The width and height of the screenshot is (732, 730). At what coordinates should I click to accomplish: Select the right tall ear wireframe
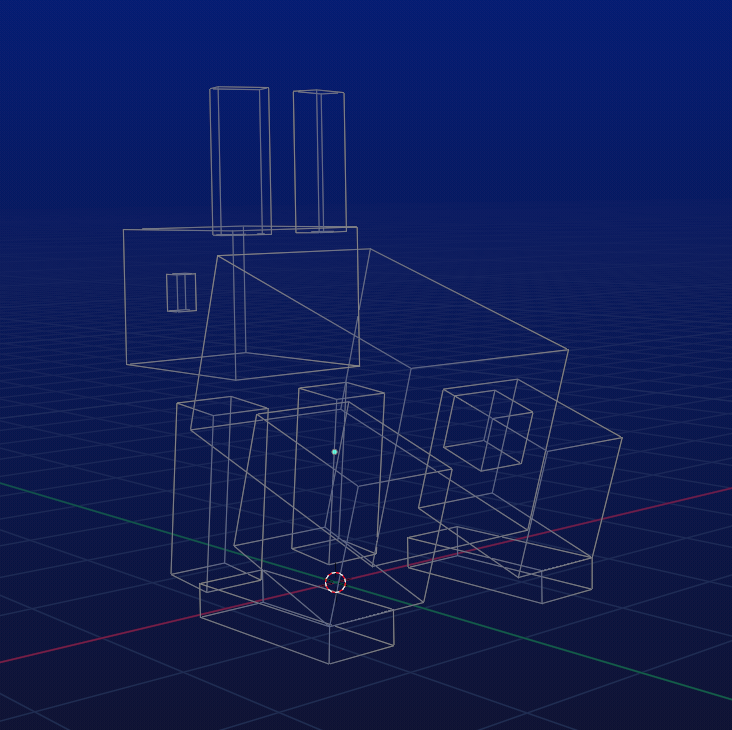click(320, 161)
